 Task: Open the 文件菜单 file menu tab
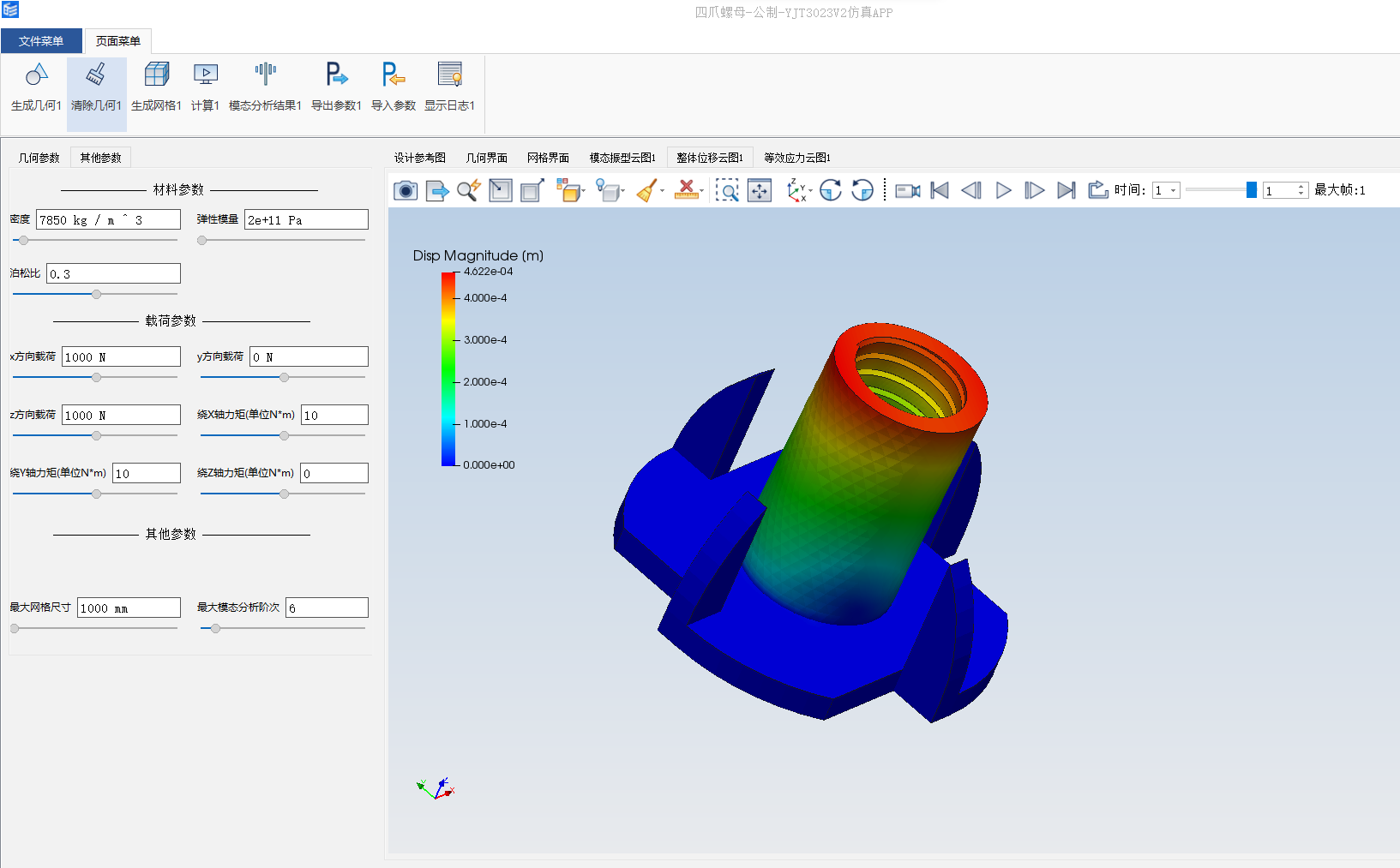tap(41, 41)
